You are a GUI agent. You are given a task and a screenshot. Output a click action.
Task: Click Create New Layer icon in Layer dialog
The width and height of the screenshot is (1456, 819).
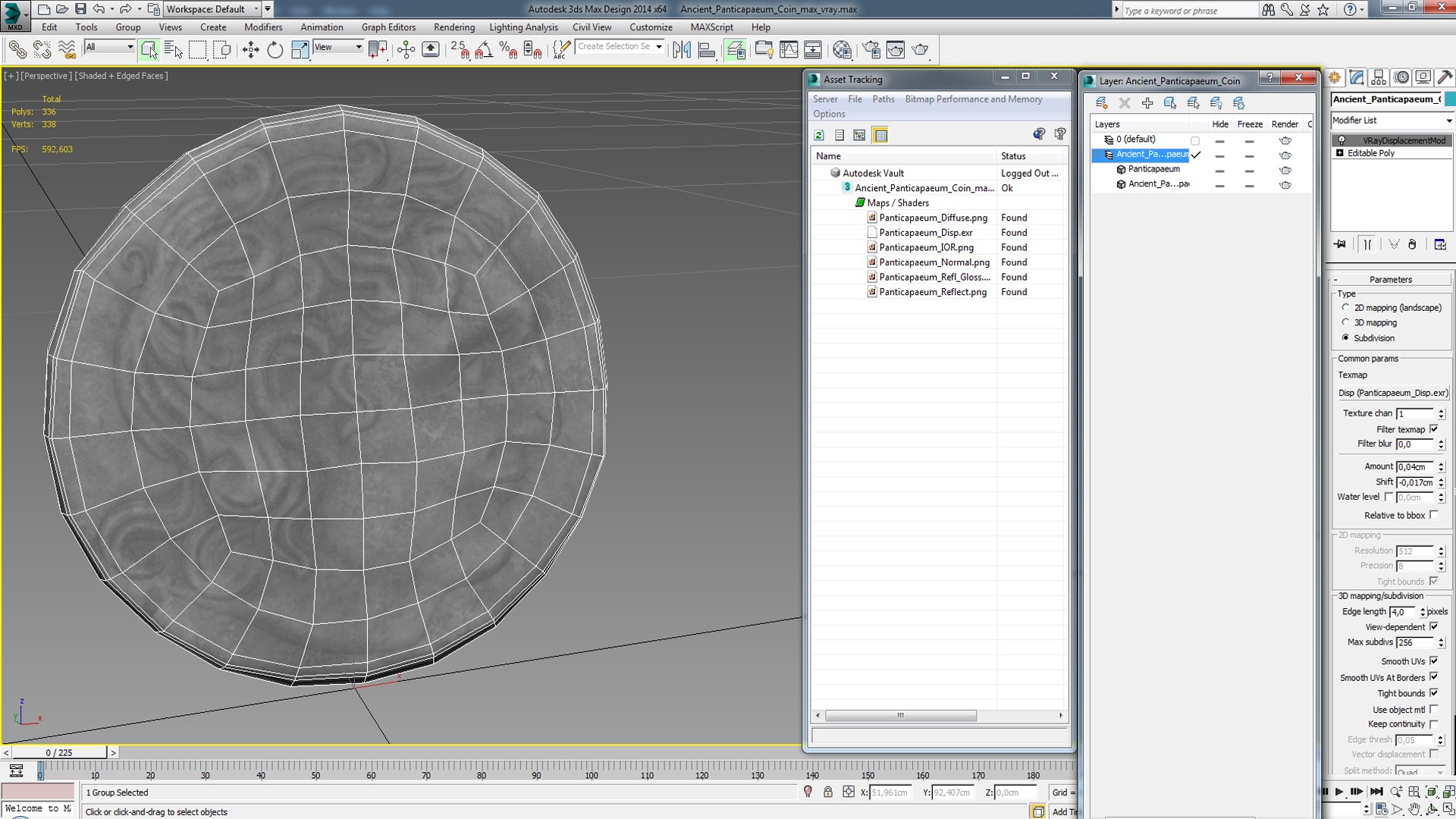pos(1101,103)
